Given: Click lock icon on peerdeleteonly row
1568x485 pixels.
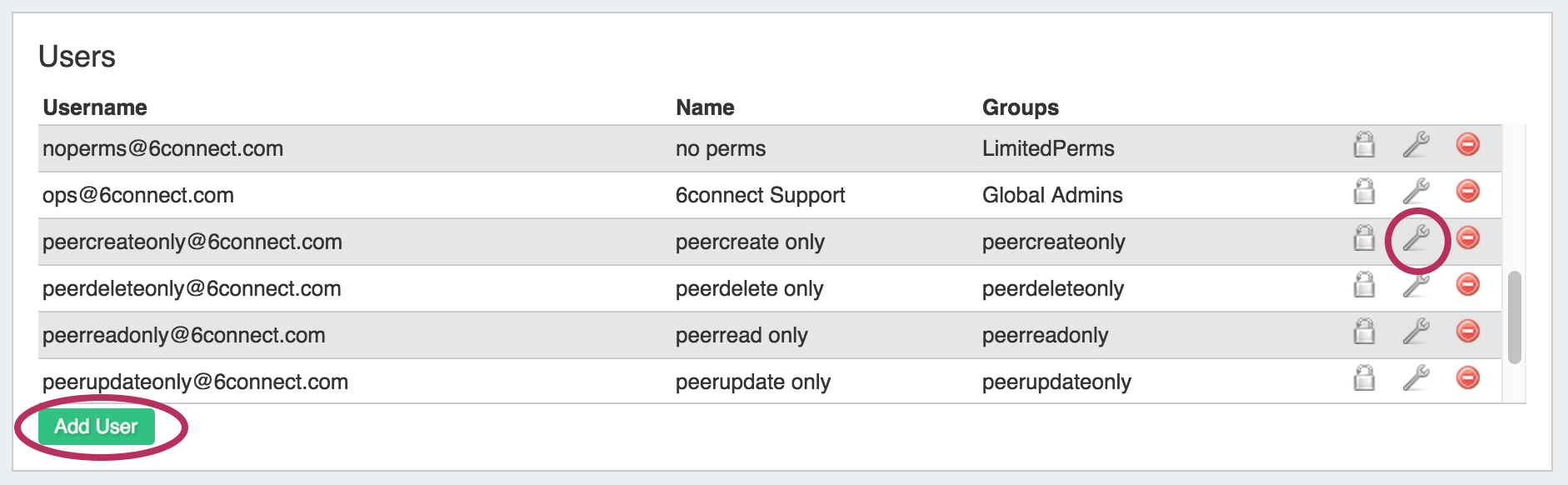Looking at the screenshot, I should point(1364,285).
